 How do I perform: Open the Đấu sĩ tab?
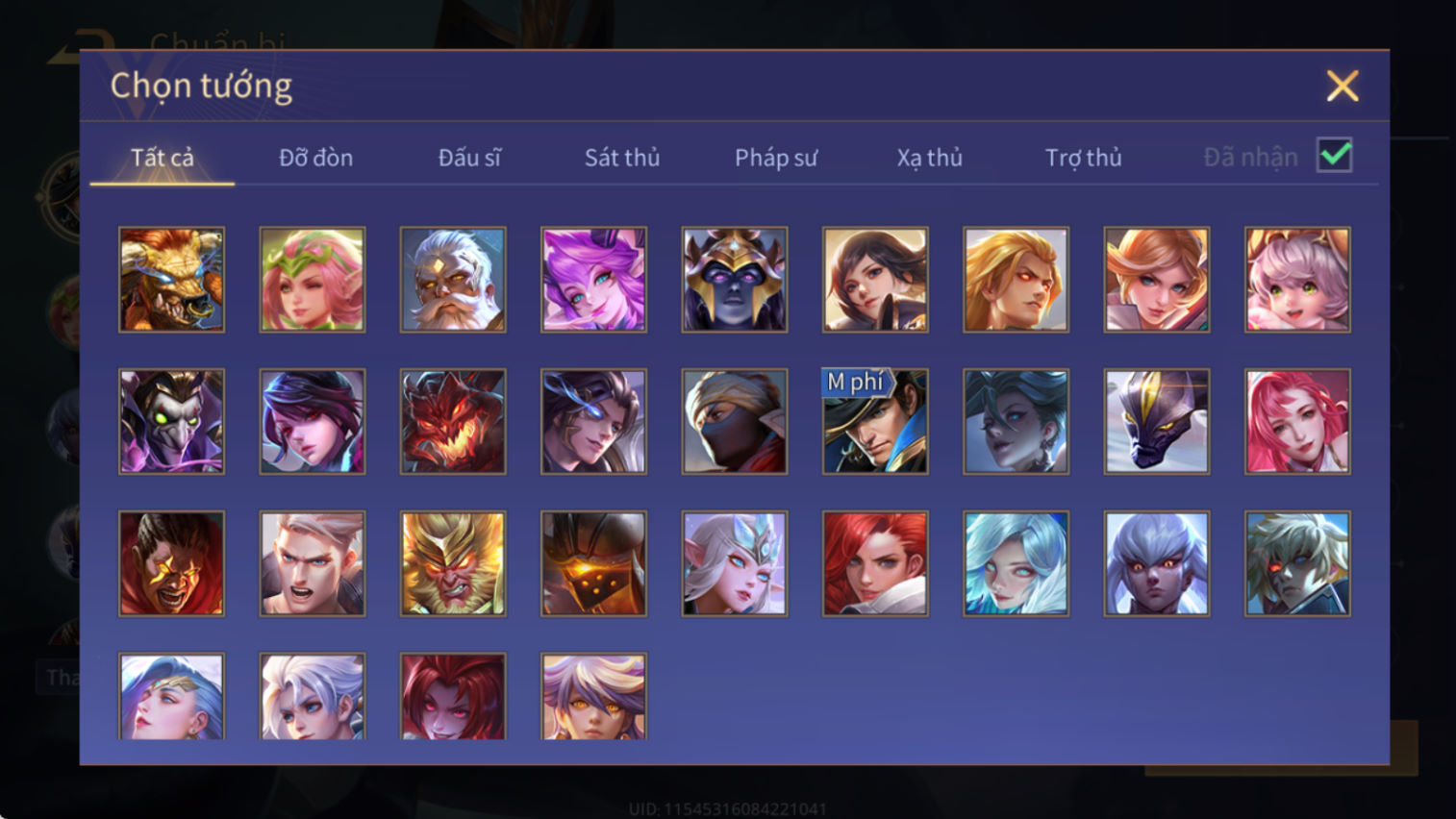[469, 158]
